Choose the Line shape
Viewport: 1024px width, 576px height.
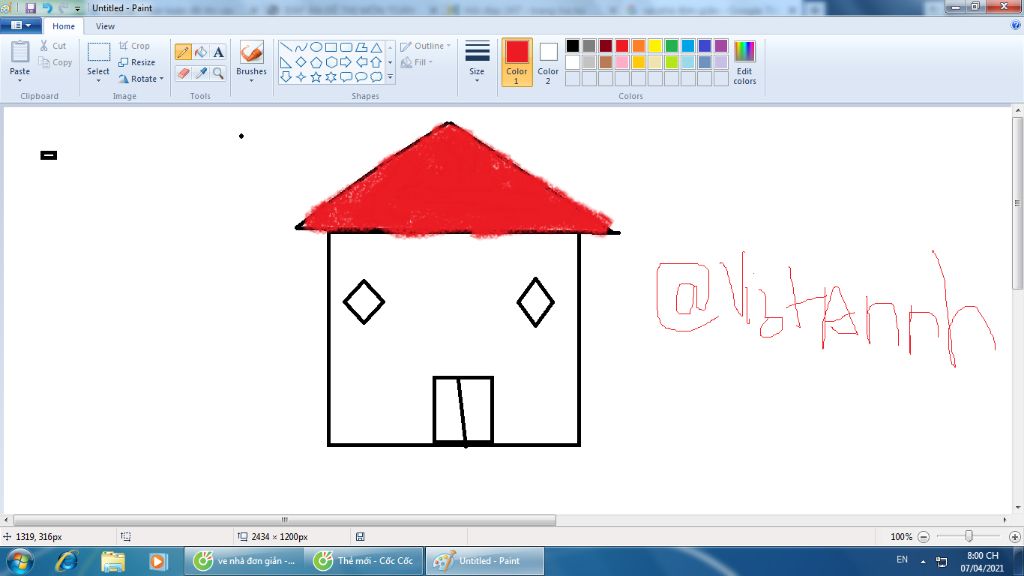286,48
